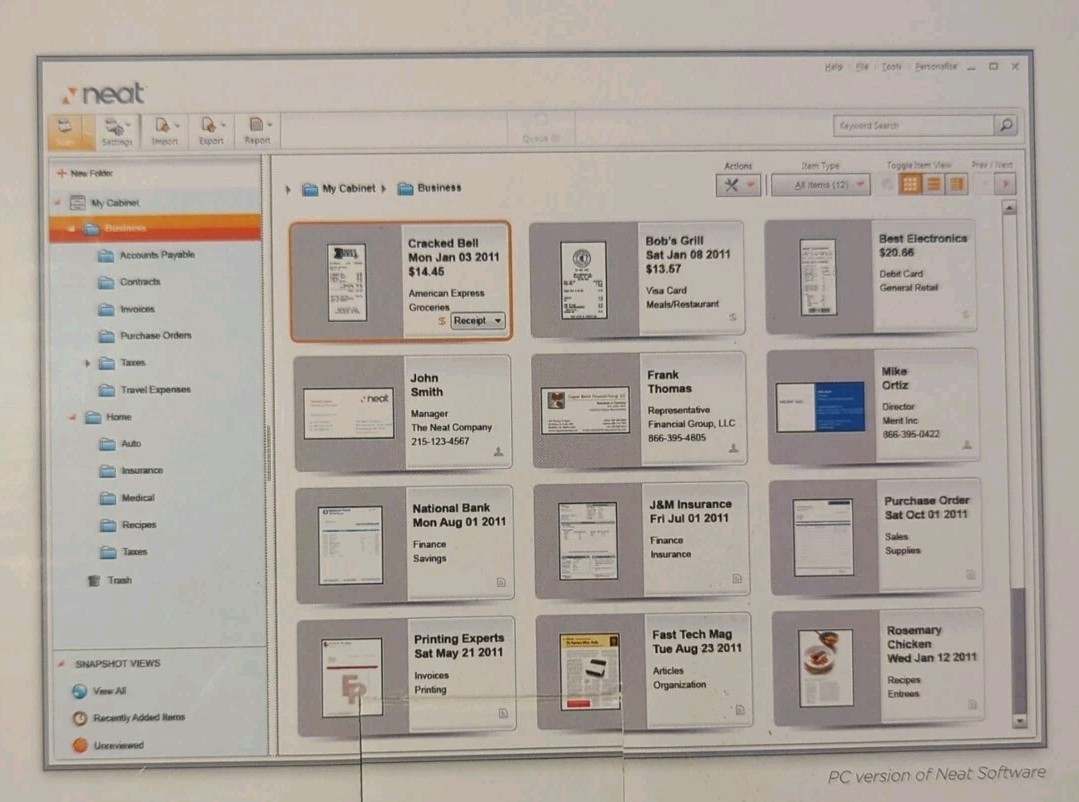Viewport: 1079px width, 802px height.
Task: Open the Receipt type dropdown on Cracked Bell
Action: (x=478, y=321)
